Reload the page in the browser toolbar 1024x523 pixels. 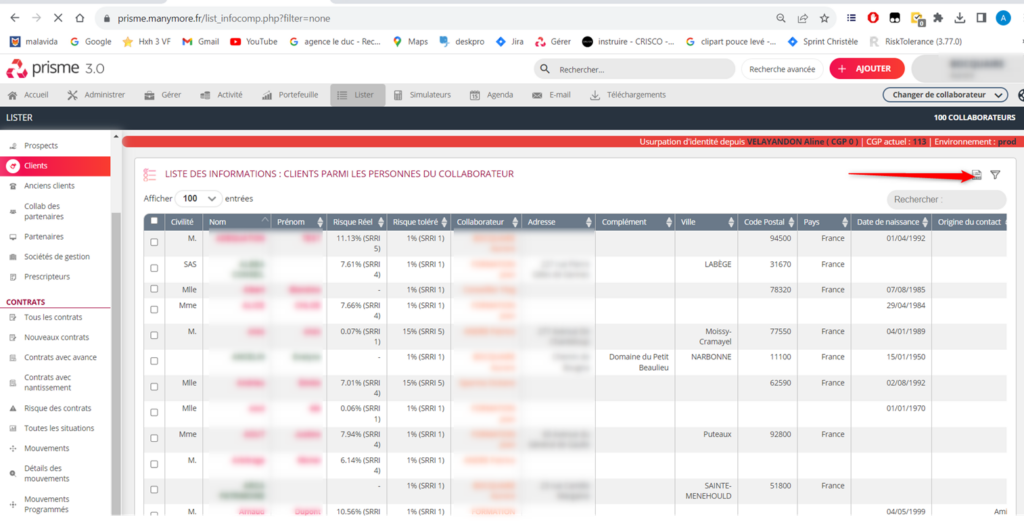[x=62, y=18]
